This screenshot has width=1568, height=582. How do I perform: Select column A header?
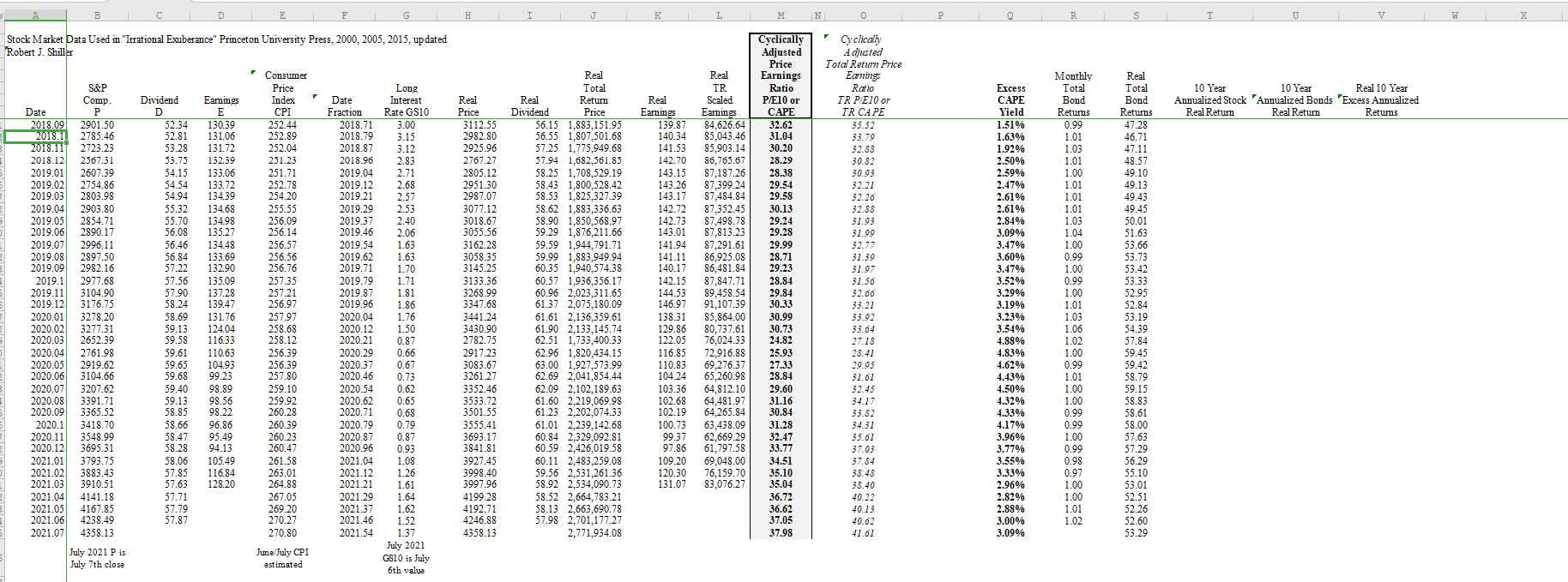pos(35,15)
